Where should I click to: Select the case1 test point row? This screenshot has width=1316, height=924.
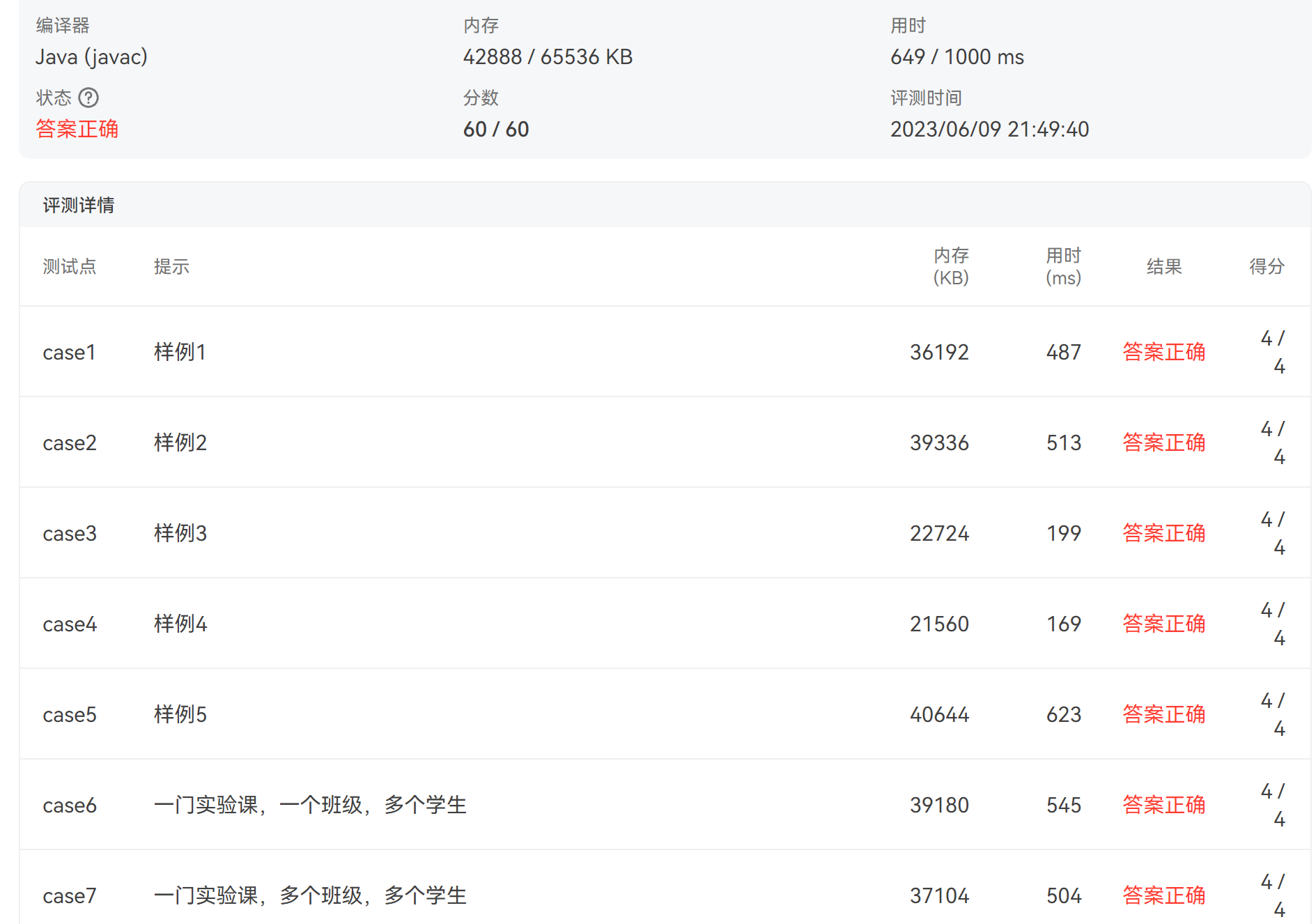(69, 353)
